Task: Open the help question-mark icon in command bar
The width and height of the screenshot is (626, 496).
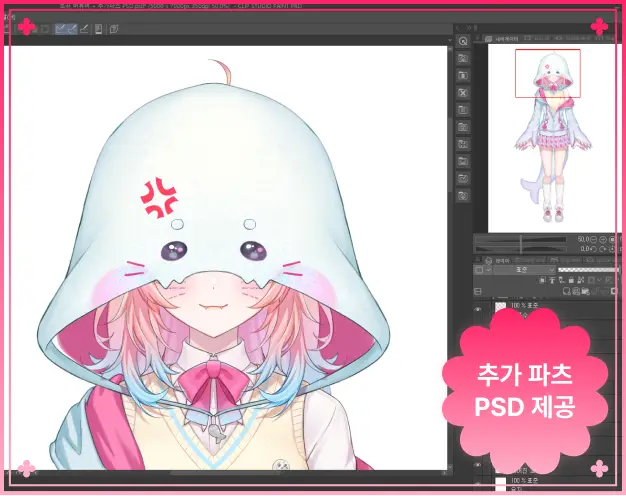Action: pos(114,29)
